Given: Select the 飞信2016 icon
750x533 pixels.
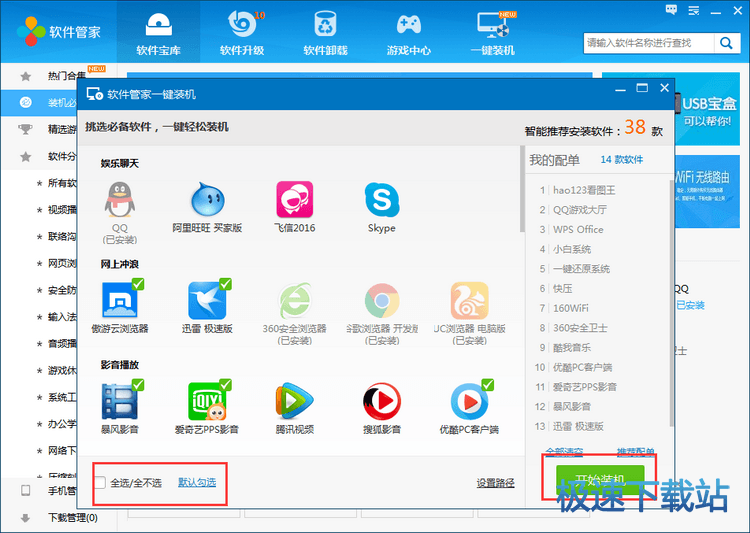Looking at the screenshot, I should [x=295, y=200].
